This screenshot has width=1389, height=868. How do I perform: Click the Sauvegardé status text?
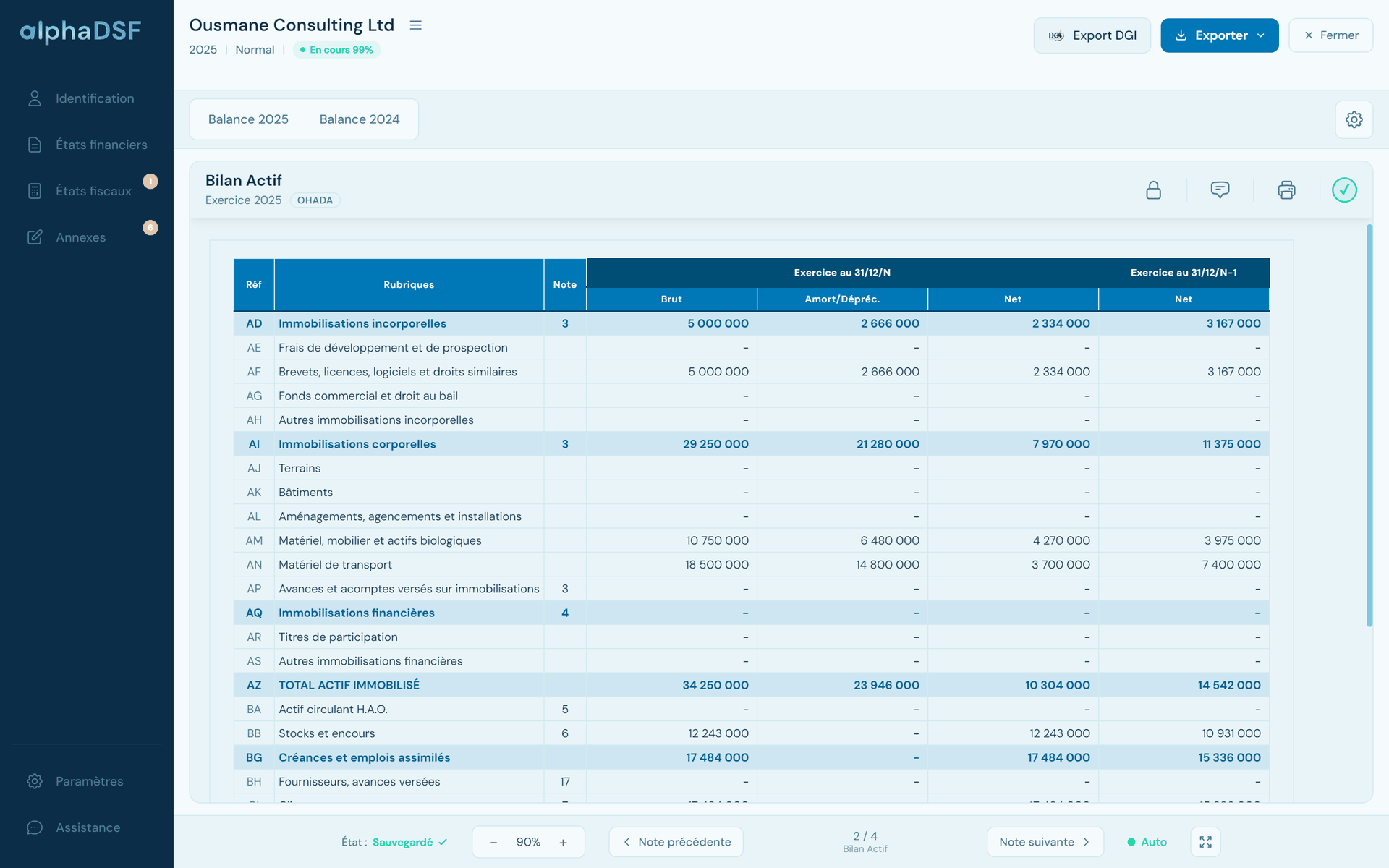coord(402,842)
